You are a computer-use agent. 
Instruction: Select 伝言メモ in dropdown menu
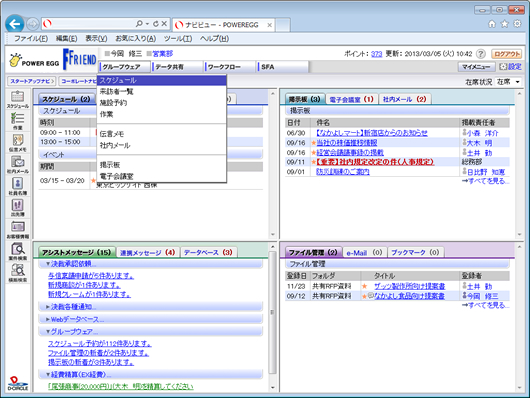pyautogui.click(x=162, y=134)
